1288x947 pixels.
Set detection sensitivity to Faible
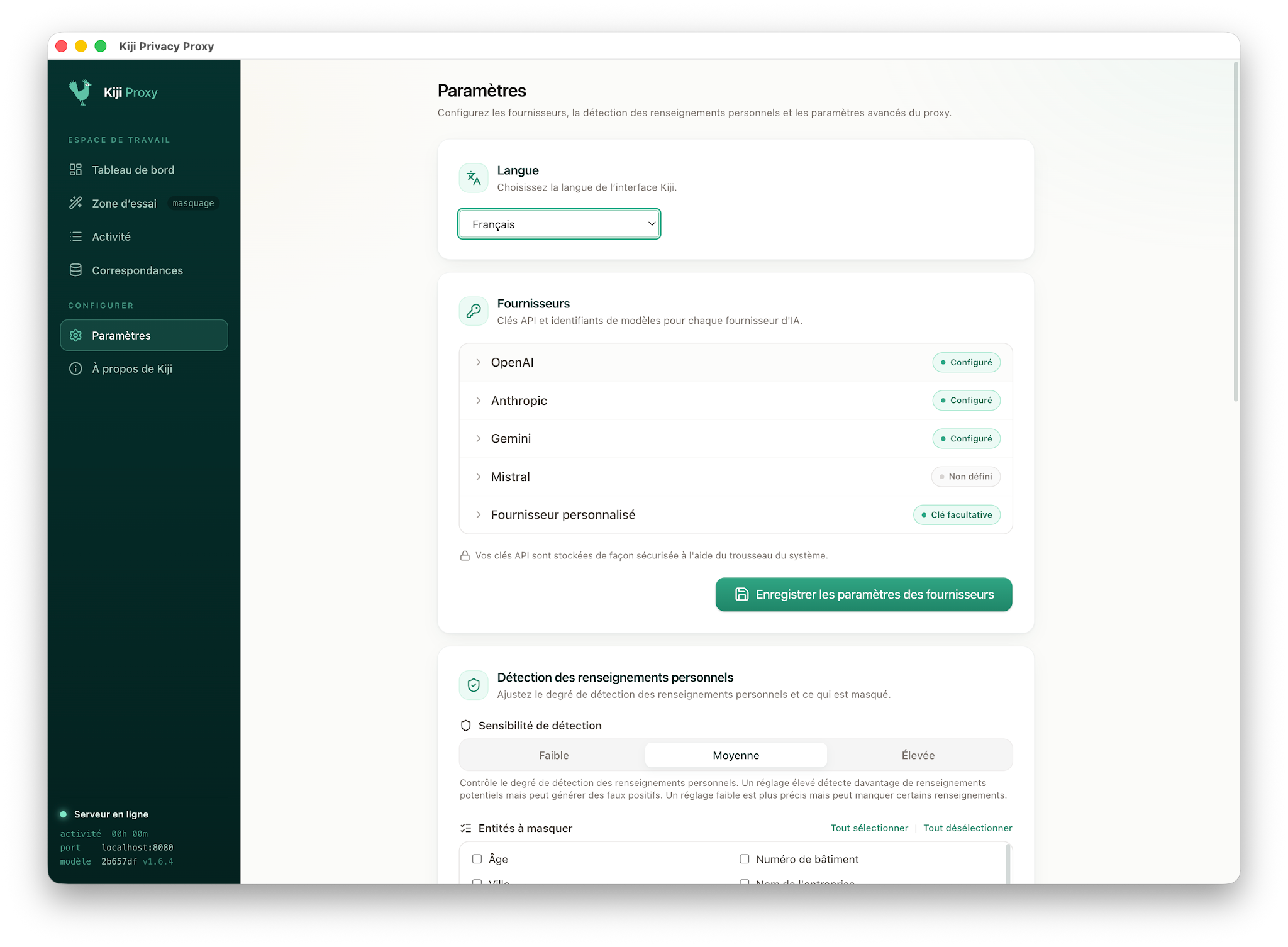point(553,755)
